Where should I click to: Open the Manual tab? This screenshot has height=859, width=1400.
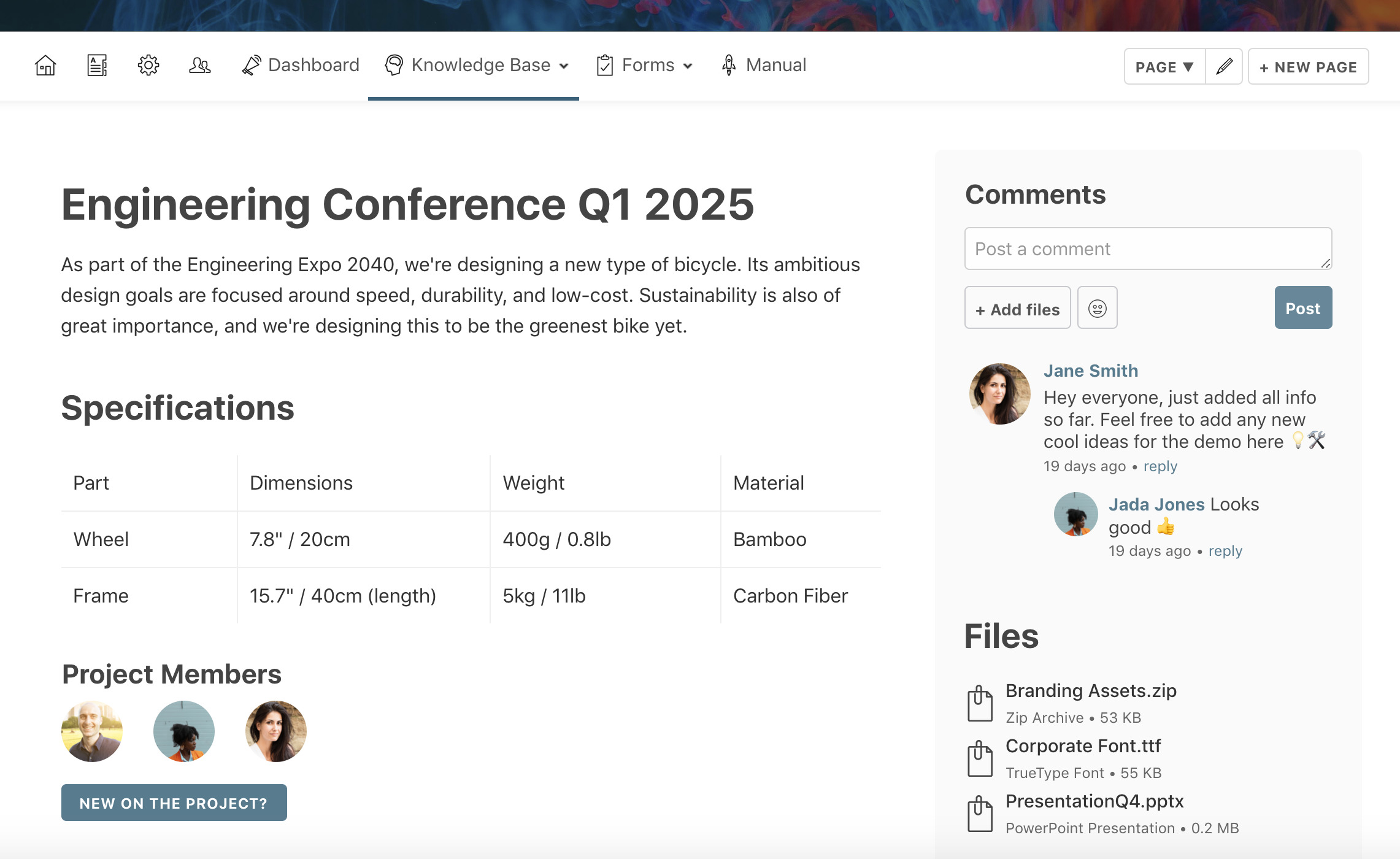[x=764, y=65]
